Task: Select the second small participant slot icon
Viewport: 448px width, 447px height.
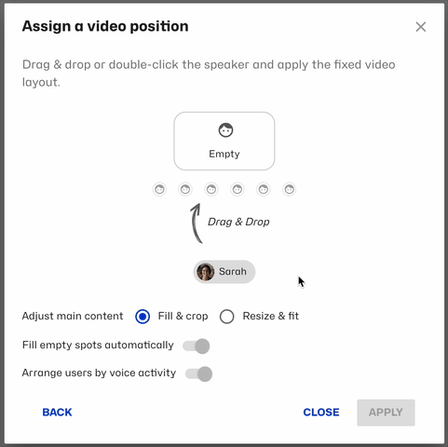Action: (x=185, y=190)
